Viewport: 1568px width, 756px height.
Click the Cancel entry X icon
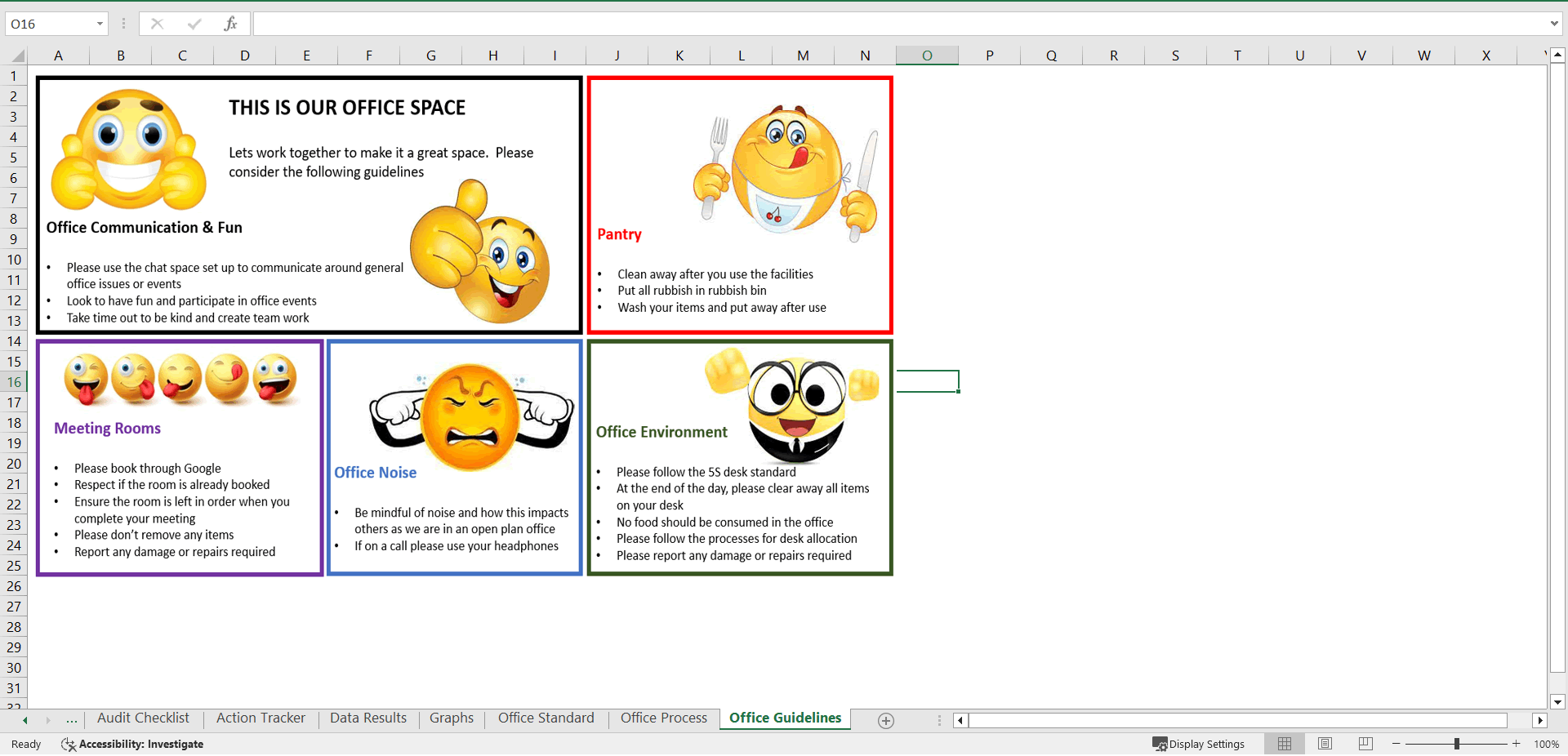point(157,24)
